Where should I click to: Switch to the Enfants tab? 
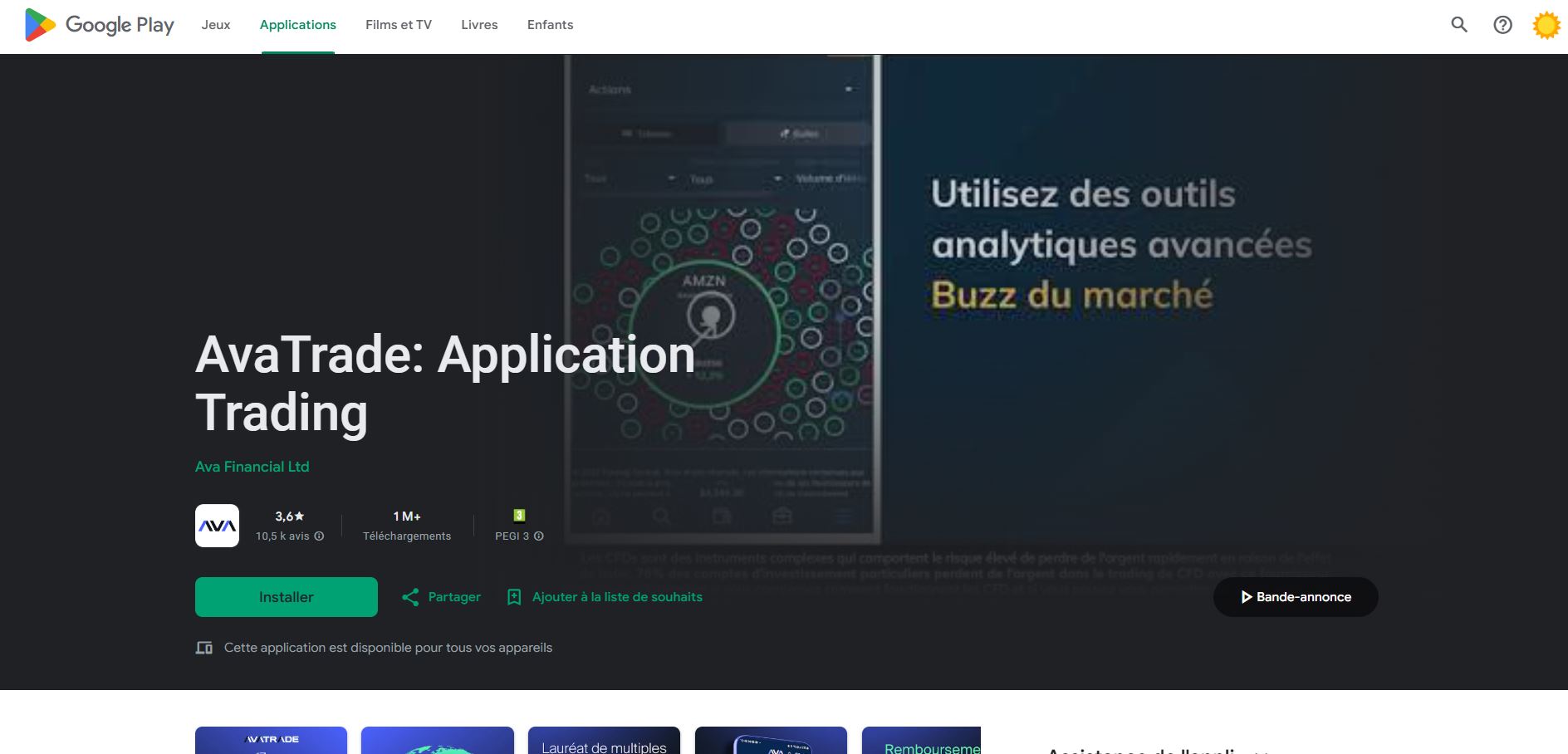pos(551,25)
